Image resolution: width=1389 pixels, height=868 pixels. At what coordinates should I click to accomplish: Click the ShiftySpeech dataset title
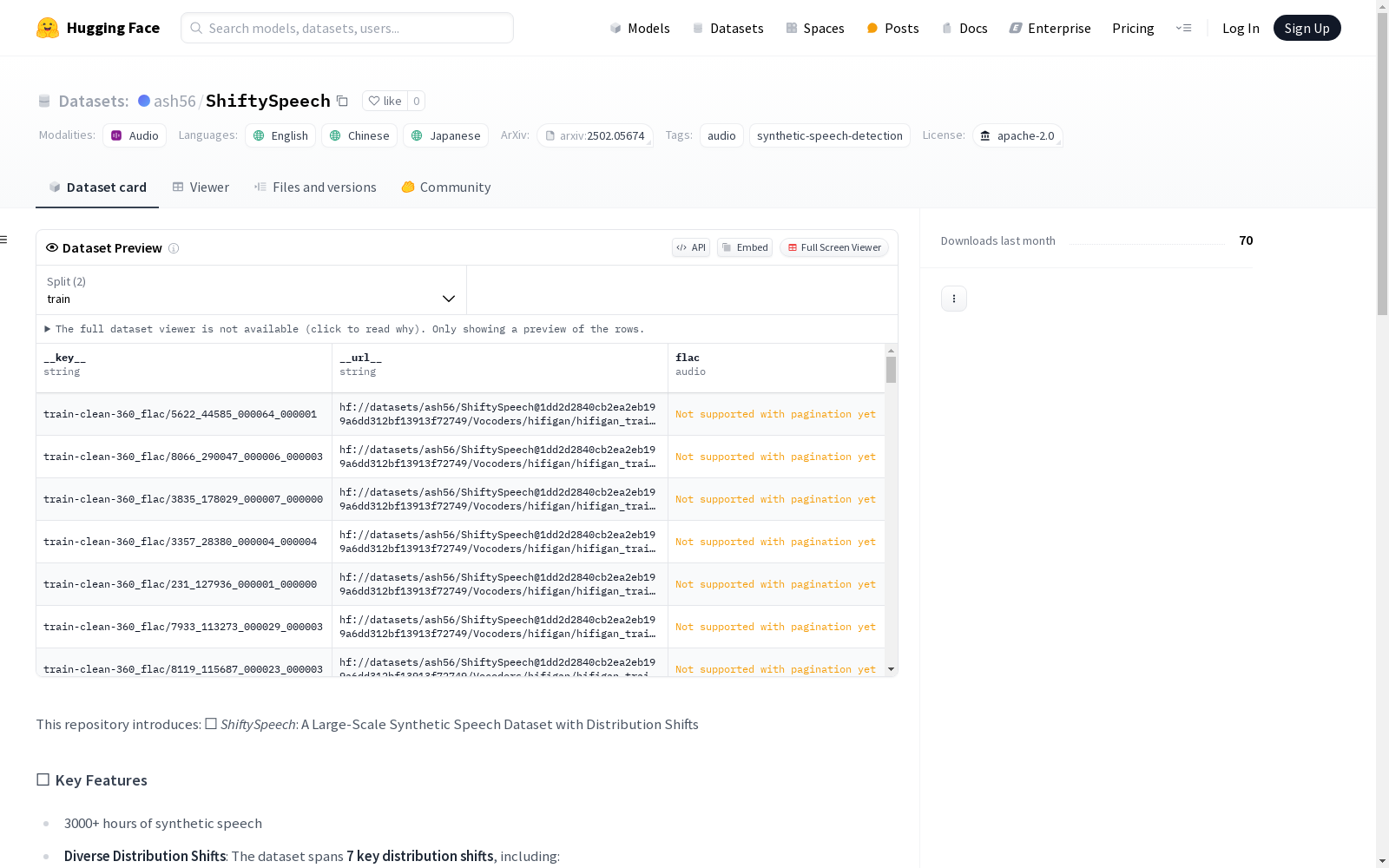click(268, 101)
